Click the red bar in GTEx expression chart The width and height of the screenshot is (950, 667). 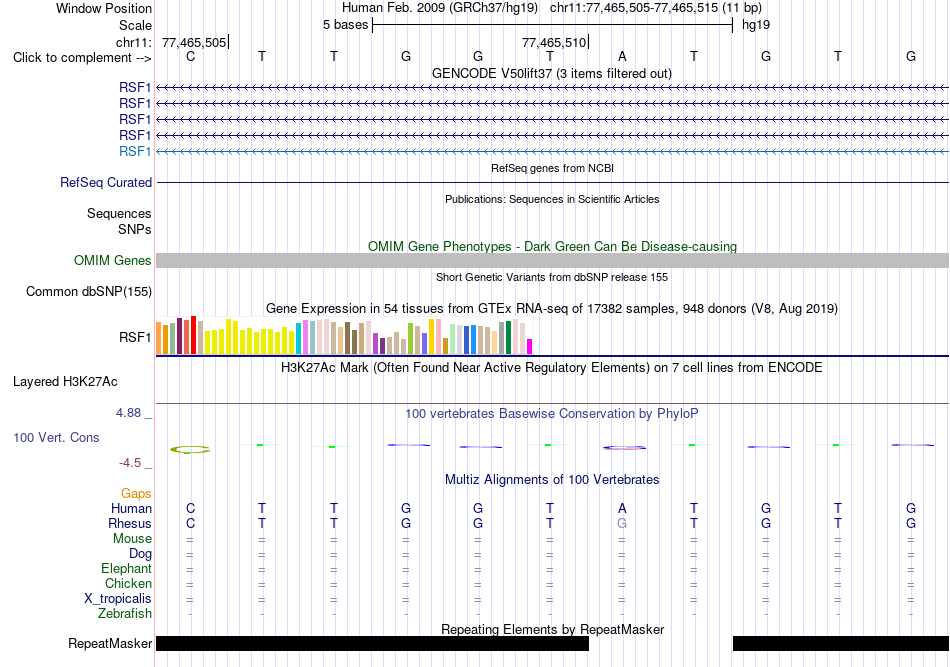[193, 335]
